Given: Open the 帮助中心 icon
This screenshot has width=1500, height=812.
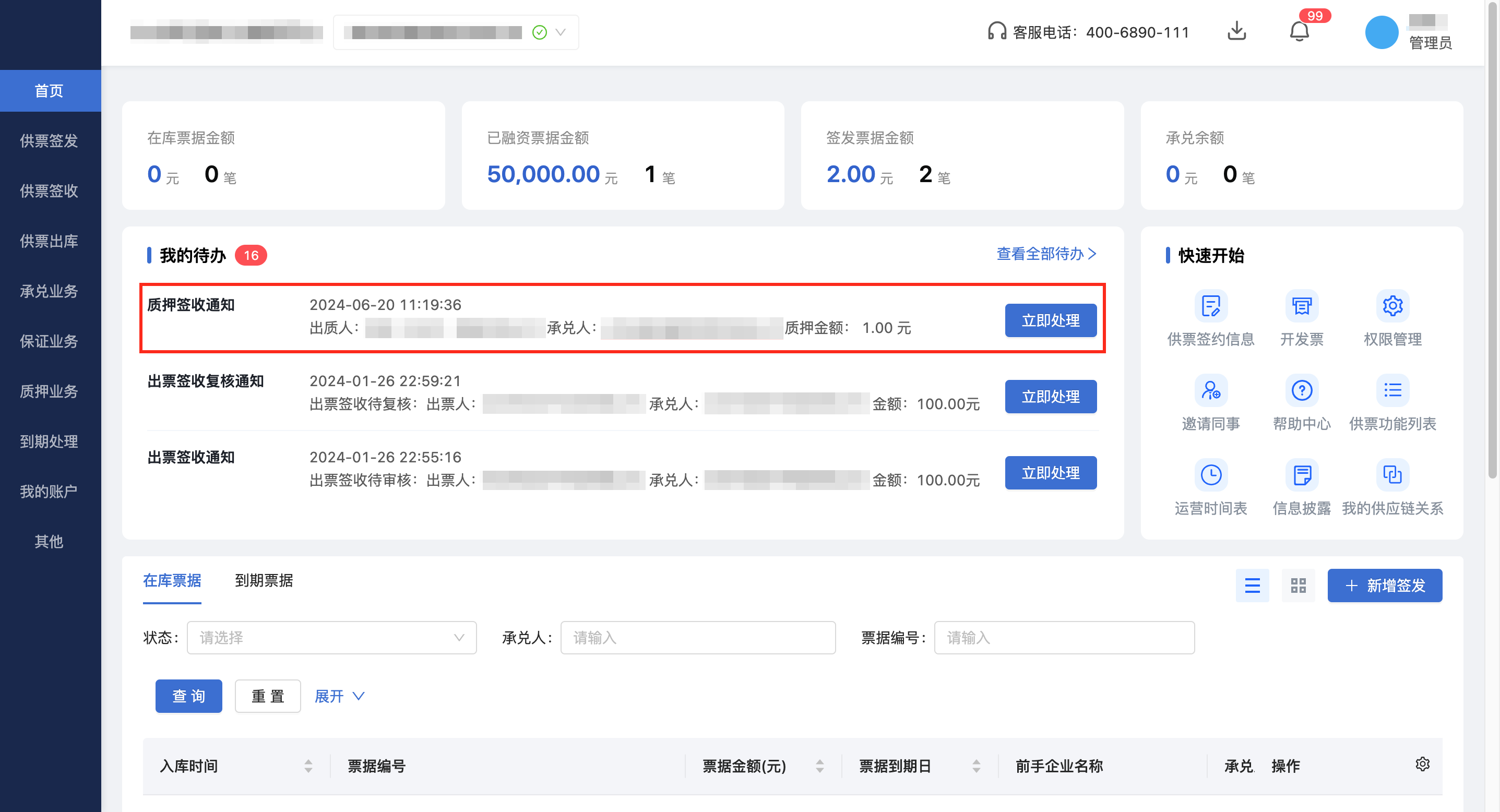Looking at the screenshot, I should (x=1302, y=390).
